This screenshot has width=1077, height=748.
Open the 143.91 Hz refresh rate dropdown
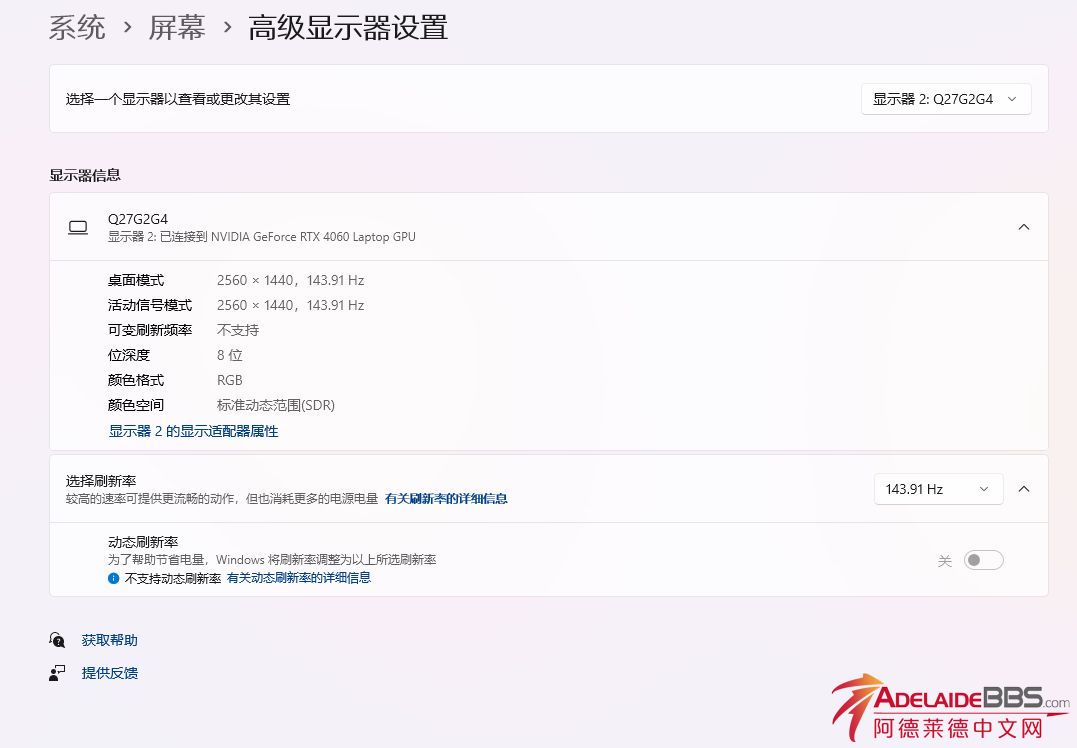[x=937, y=489]
